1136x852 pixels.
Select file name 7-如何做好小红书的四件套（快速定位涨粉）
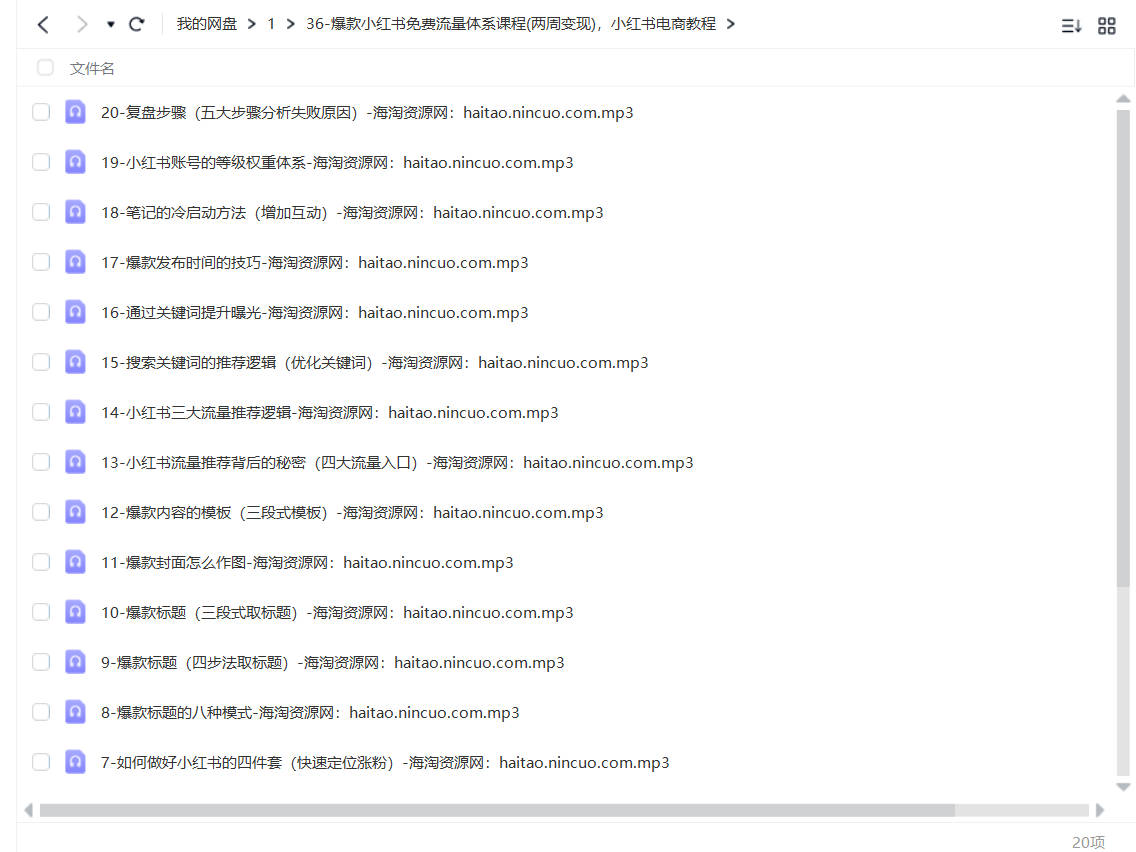385,762
